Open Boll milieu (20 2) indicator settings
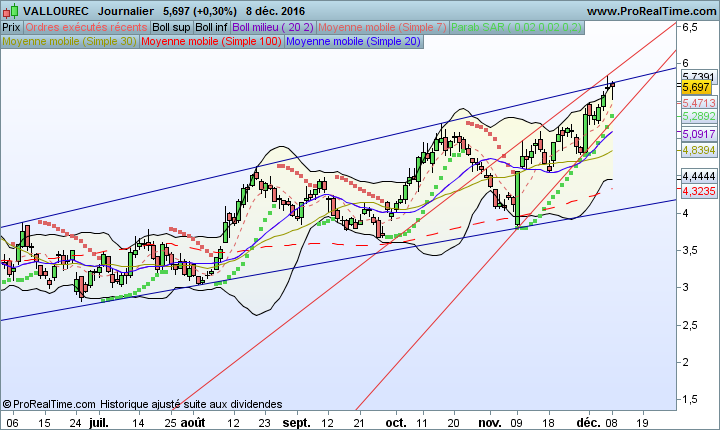Viewport: 720px width, 430px height. point(273,28)
